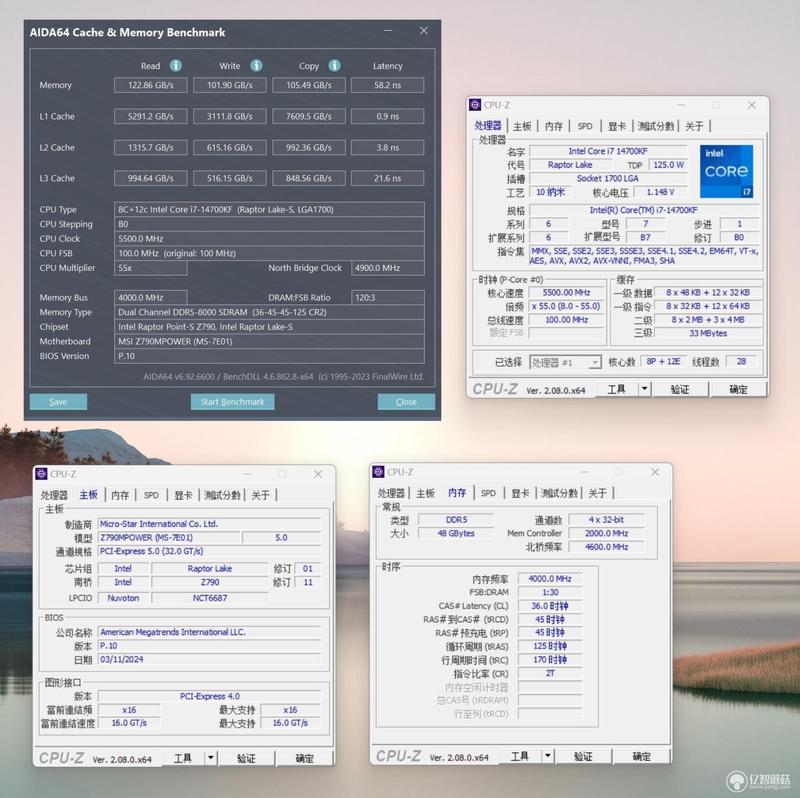Click the 验证 button in the memory window

583,756
